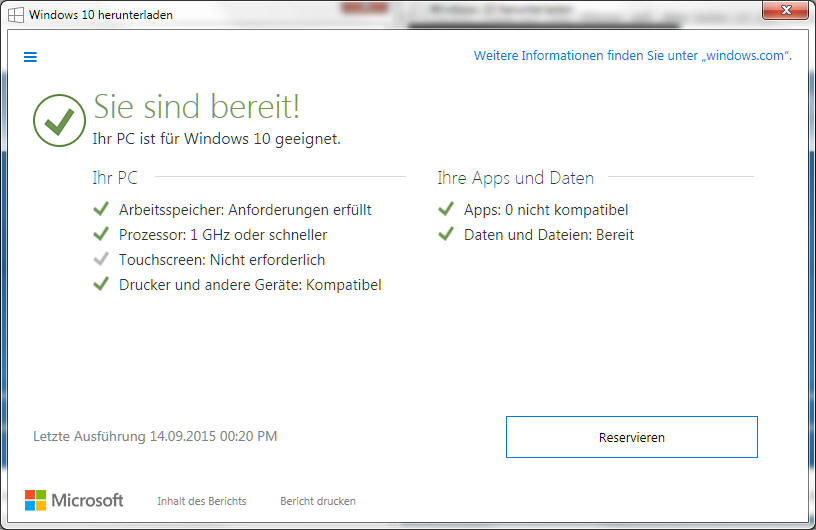
Task: Click the 'Sie sind bereit!' heading
Action: coord(197,107)
